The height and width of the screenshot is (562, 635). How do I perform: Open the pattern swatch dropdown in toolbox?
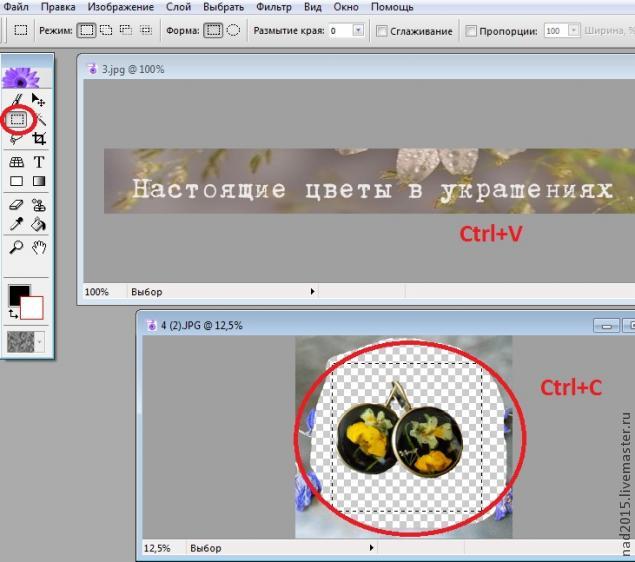40,342
